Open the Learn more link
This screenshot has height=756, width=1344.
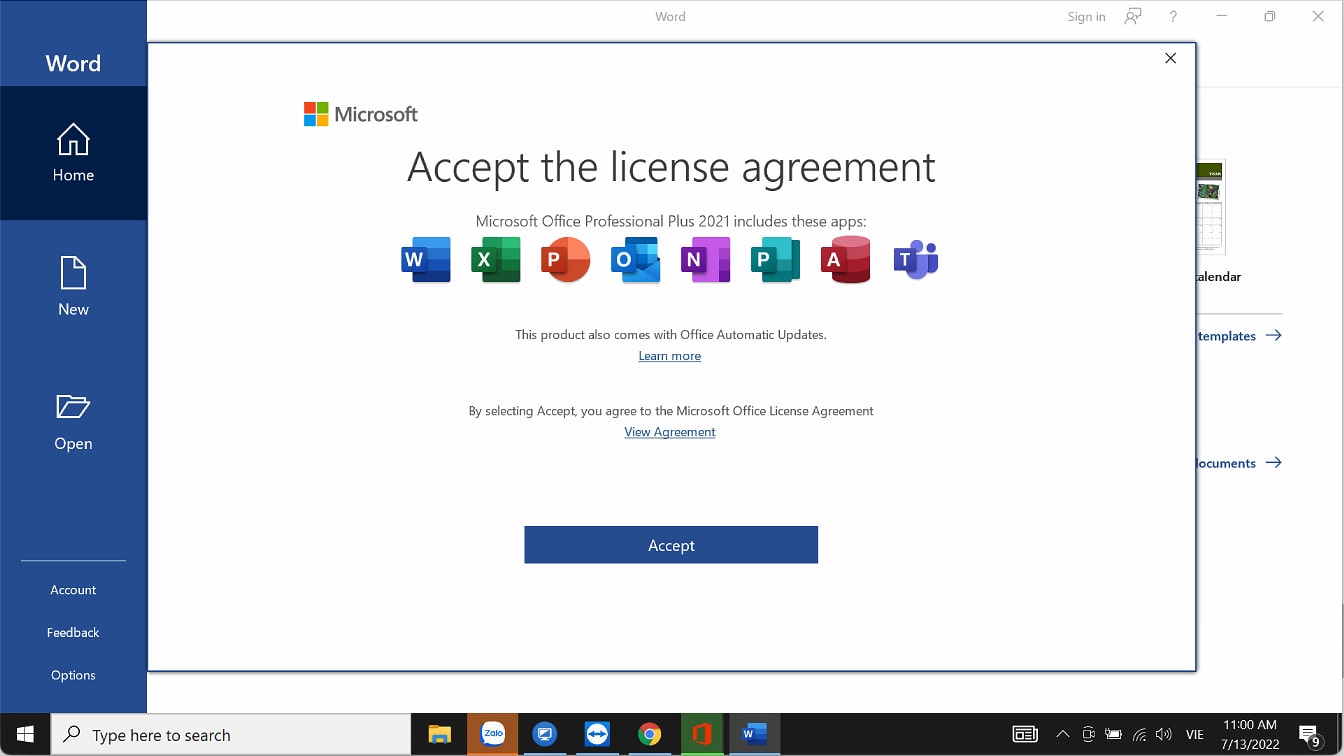point(669,355)
